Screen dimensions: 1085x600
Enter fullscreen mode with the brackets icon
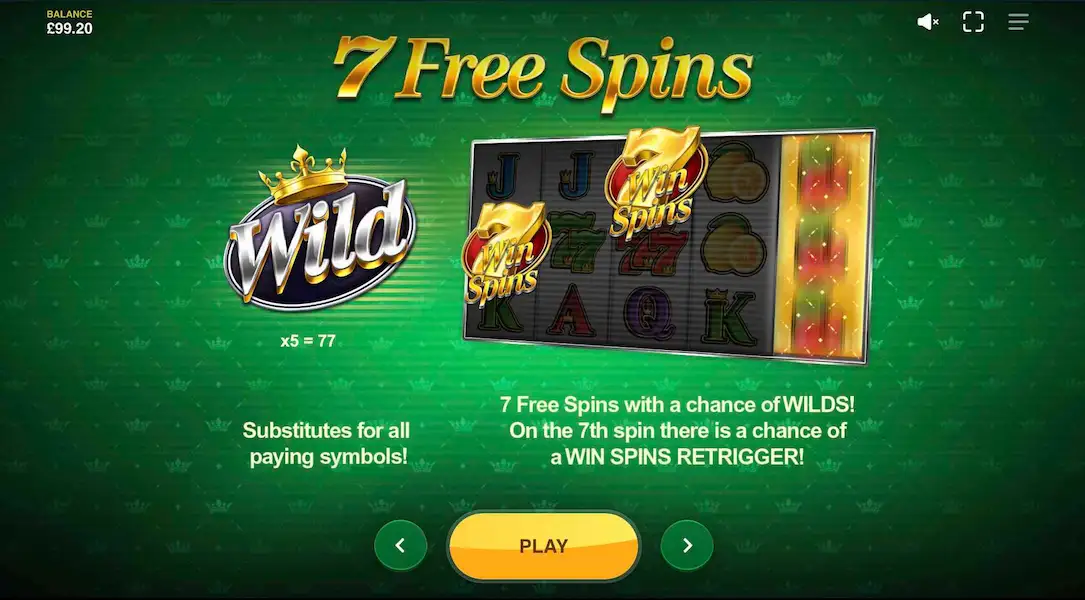point(973,22)
